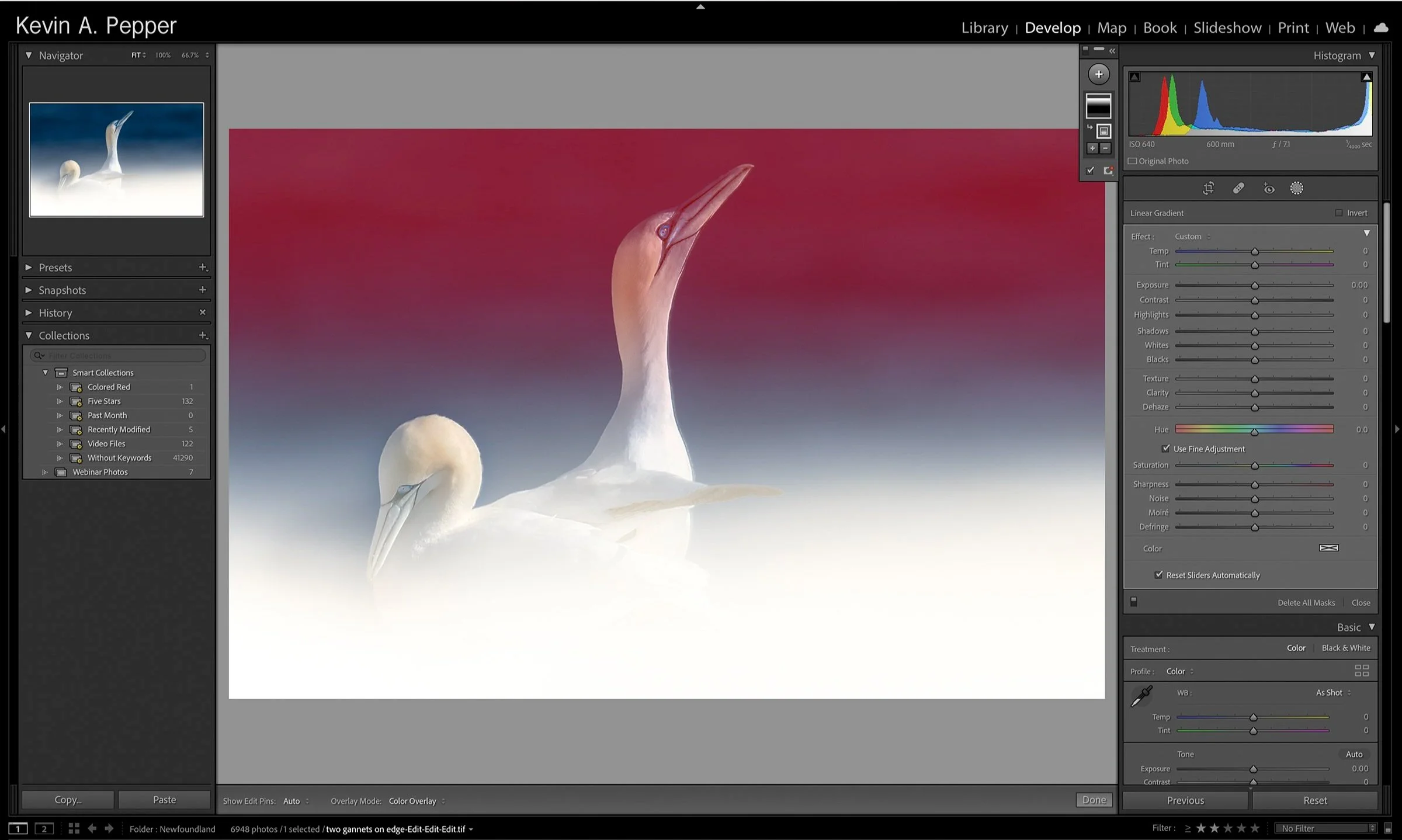Viewport: 1402px width, 840px height.
Task: Click the Done button
Action: tap(1094, 800)
